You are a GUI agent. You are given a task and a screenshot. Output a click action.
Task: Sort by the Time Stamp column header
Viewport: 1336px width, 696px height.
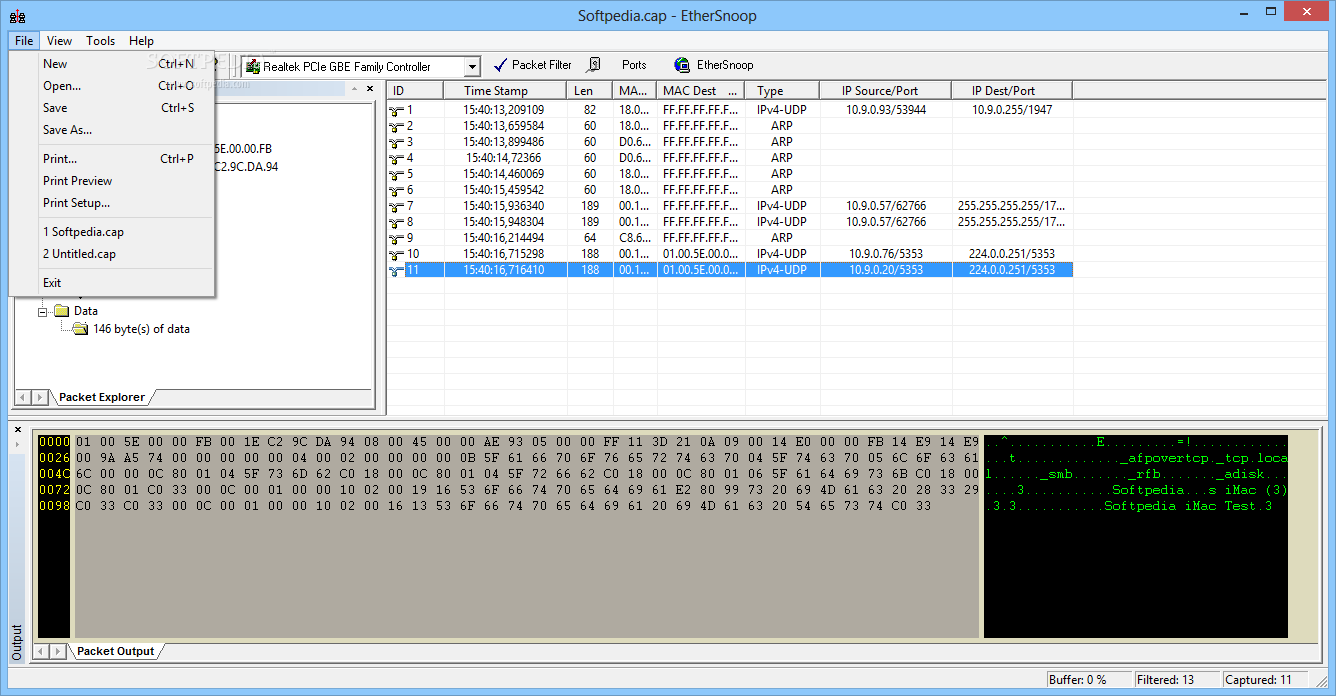coord(506,91)
